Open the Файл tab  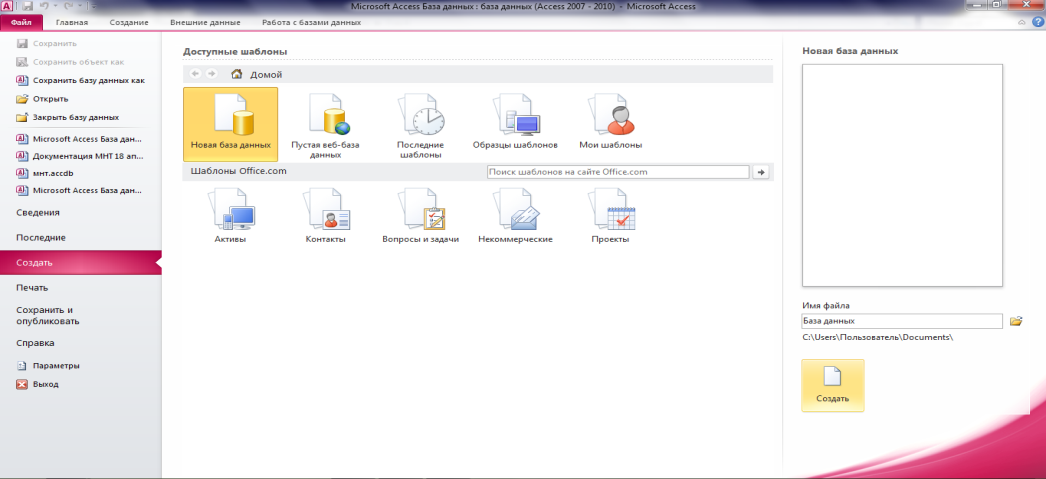[x=21, y=22]
